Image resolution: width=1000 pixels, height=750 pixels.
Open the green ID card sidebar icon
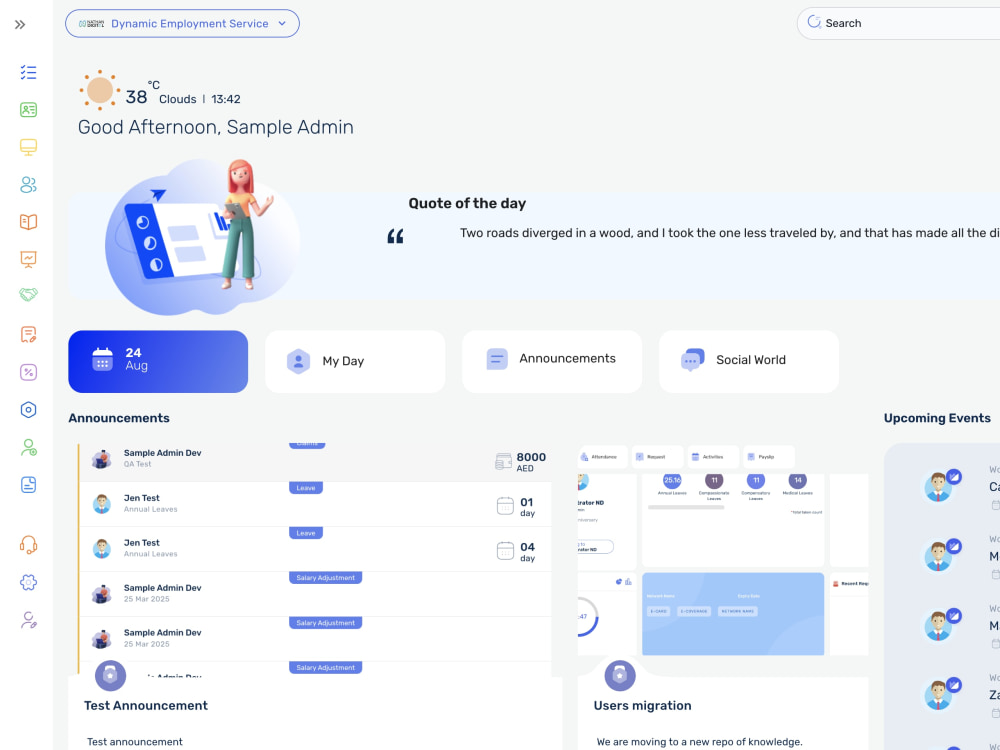tap(28, 110)
